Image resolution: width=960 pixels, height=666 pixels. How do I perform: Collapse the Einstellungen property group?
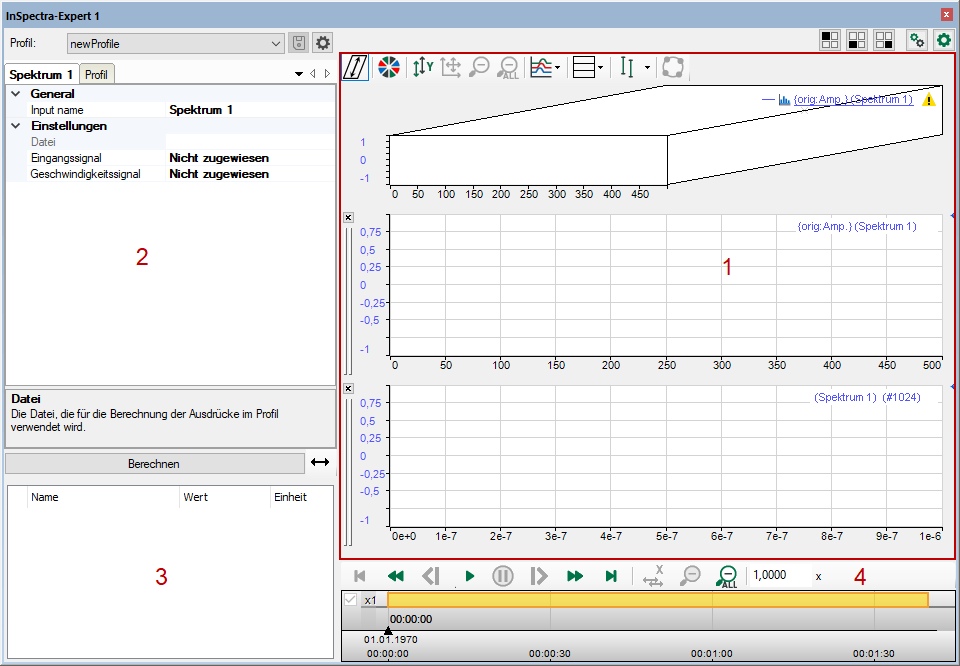pos(15,126)
